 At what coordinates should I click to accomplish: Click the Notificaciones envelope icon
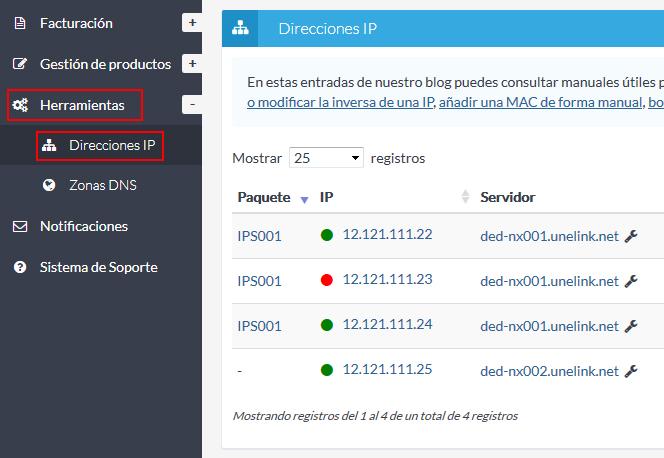20,226
